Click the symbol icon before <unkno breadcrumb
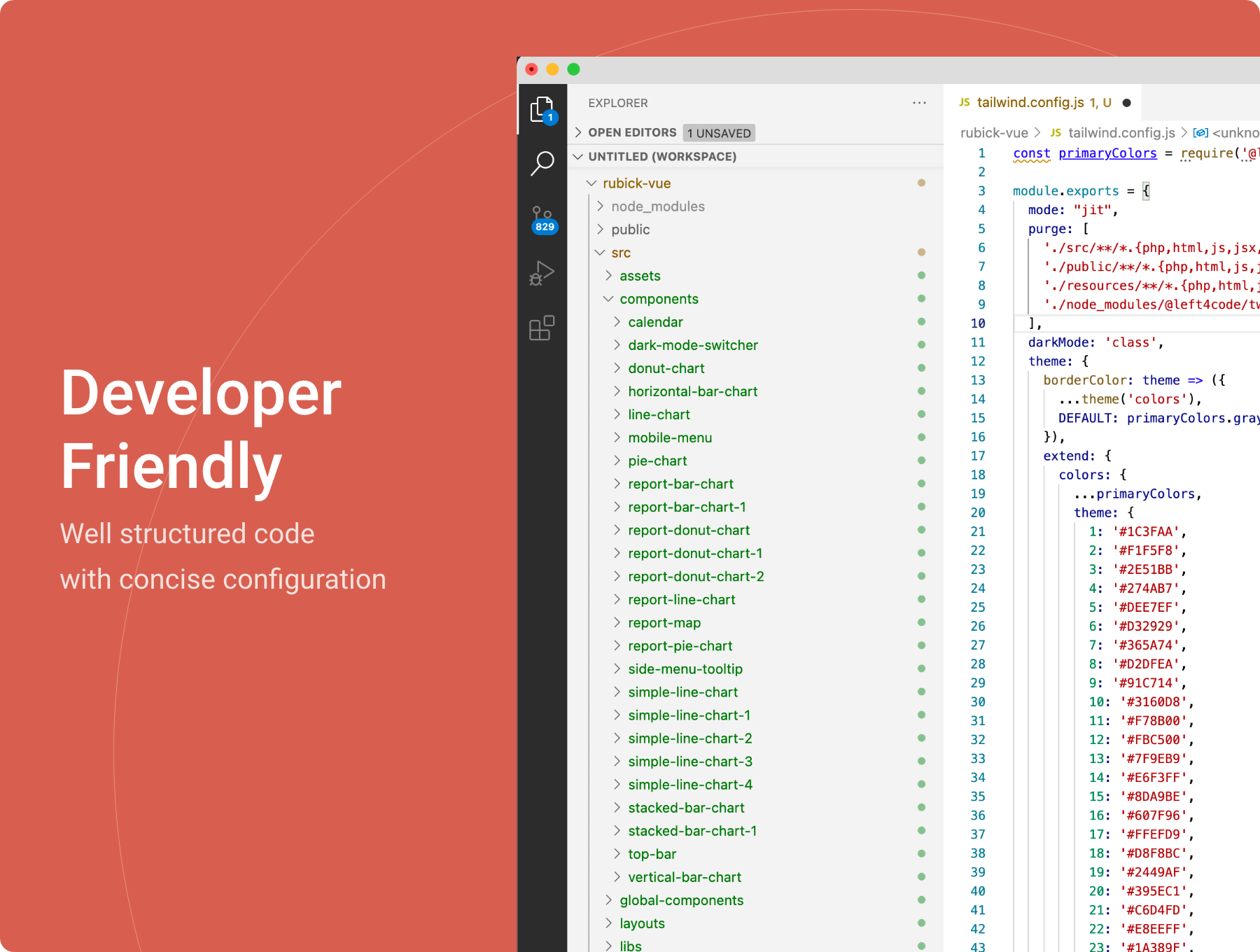 point(1200,132)
